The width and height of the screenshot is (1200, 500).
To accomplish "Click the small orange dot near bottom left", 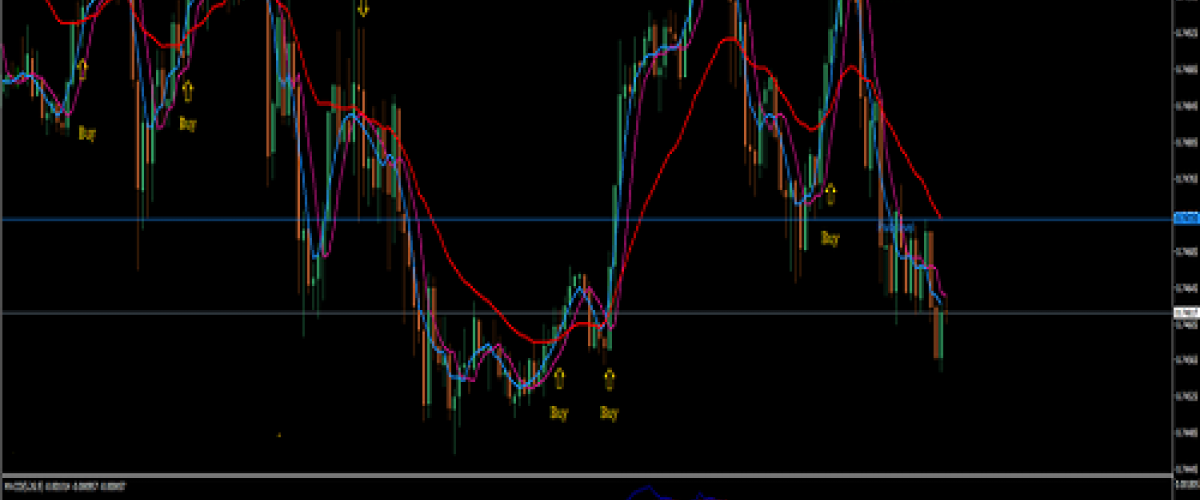I will tap(279, 435).
